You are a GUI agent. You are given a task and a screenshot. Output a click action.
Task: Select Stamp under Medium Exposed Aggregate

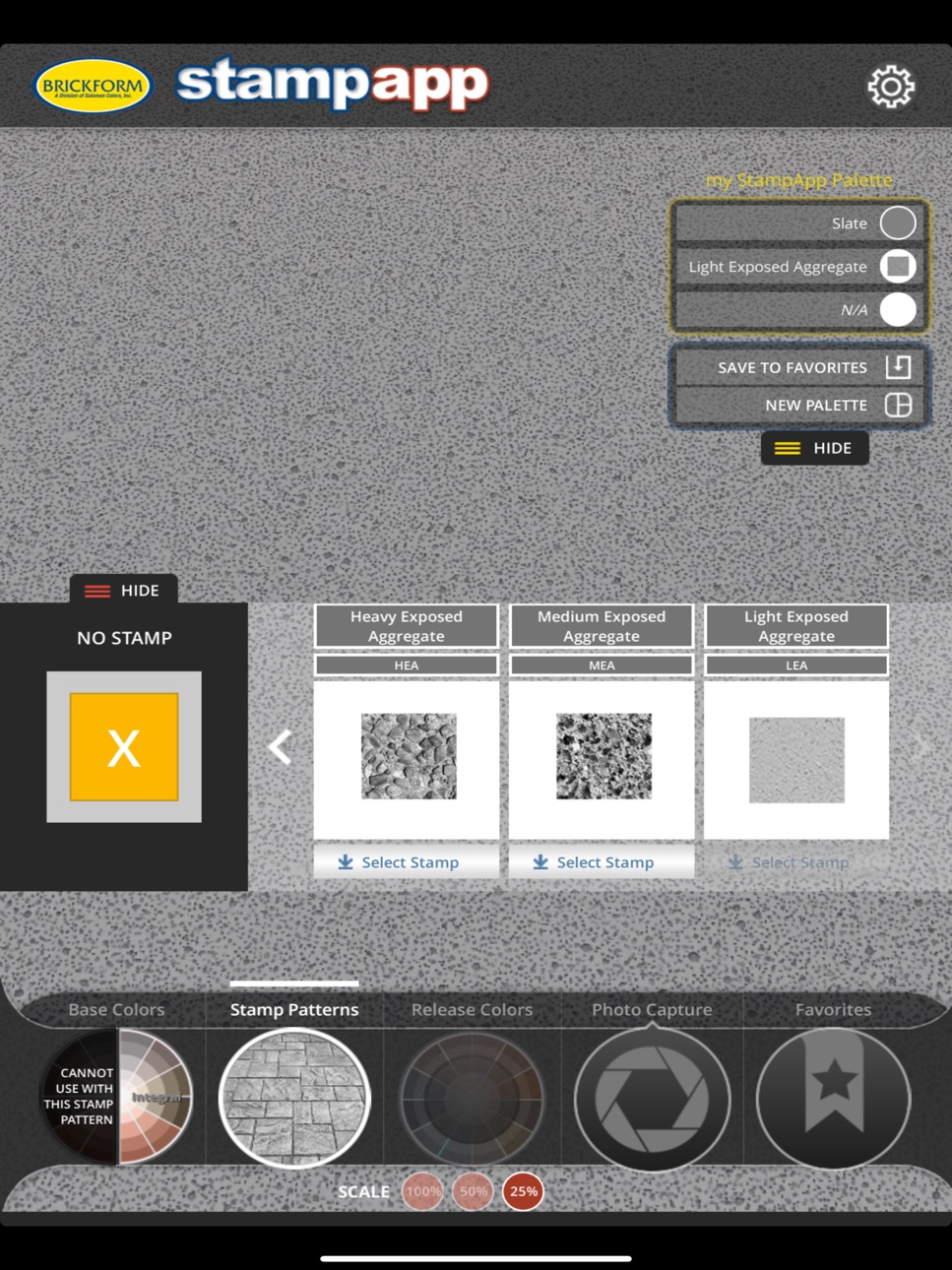tap(602, 861)
